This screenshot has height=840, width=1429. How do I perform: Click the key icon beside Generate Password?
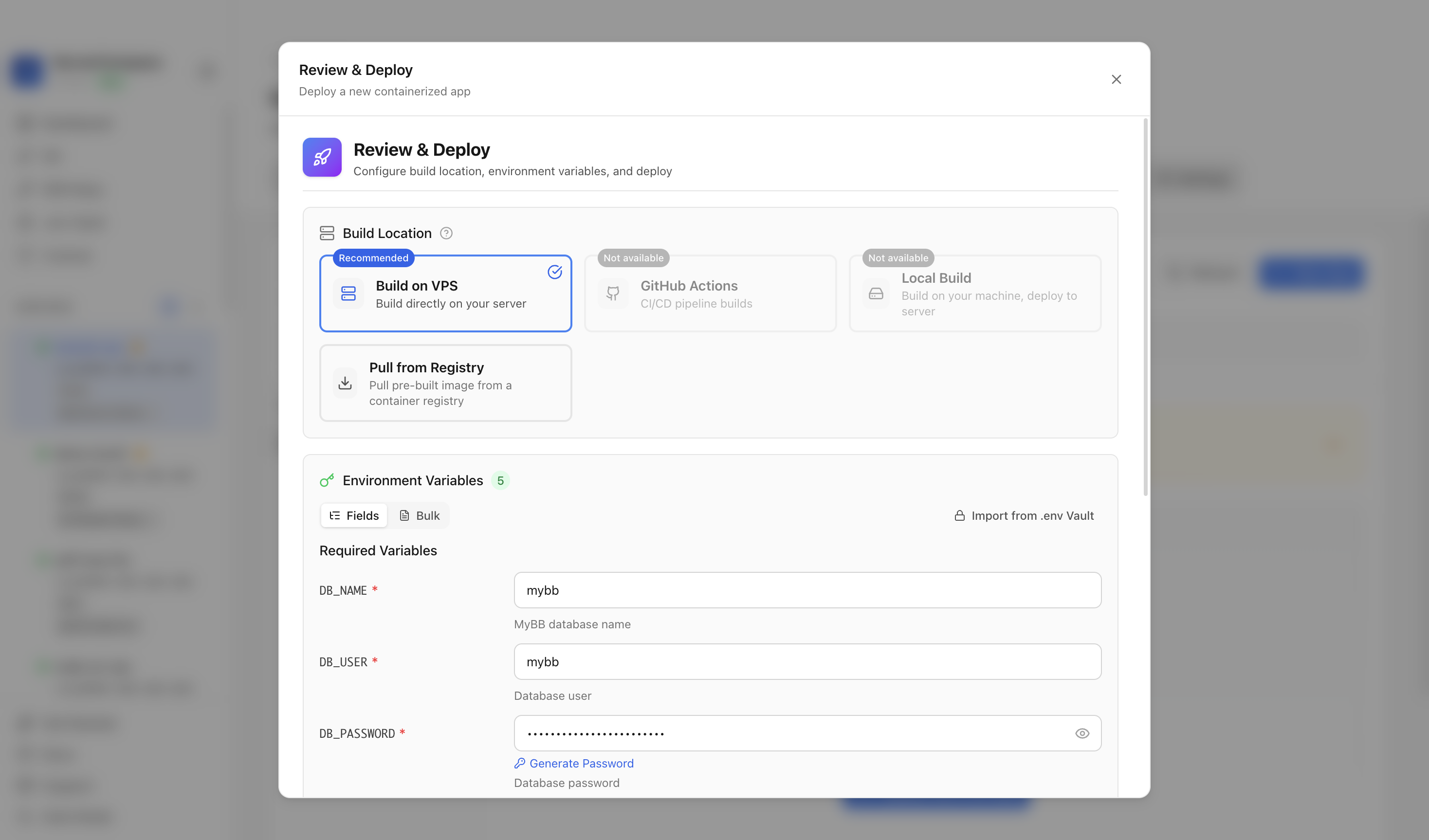pyautogui.click(x=519, y=764)
